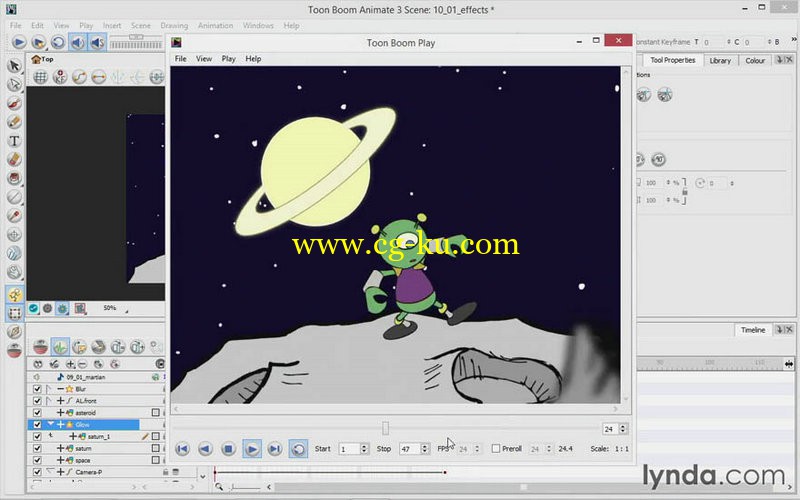This screenshot has height=500, width=800.
Task: Pick the Eraser tool
Action: pyautogui.click(x=14, y=160)
